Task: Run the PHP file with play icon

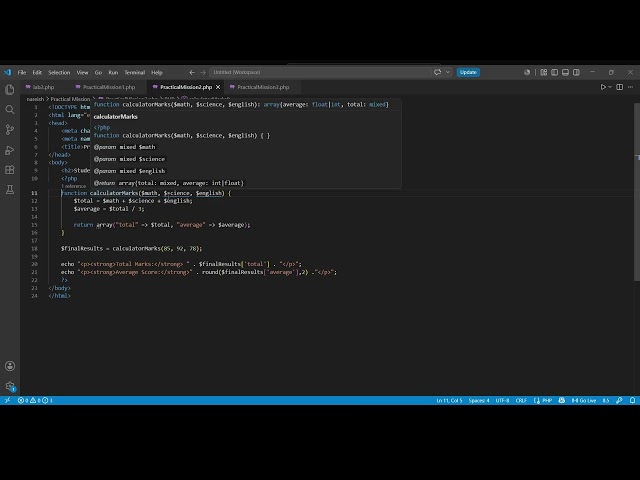Action: pyautogui.click(x=603, y=87)
